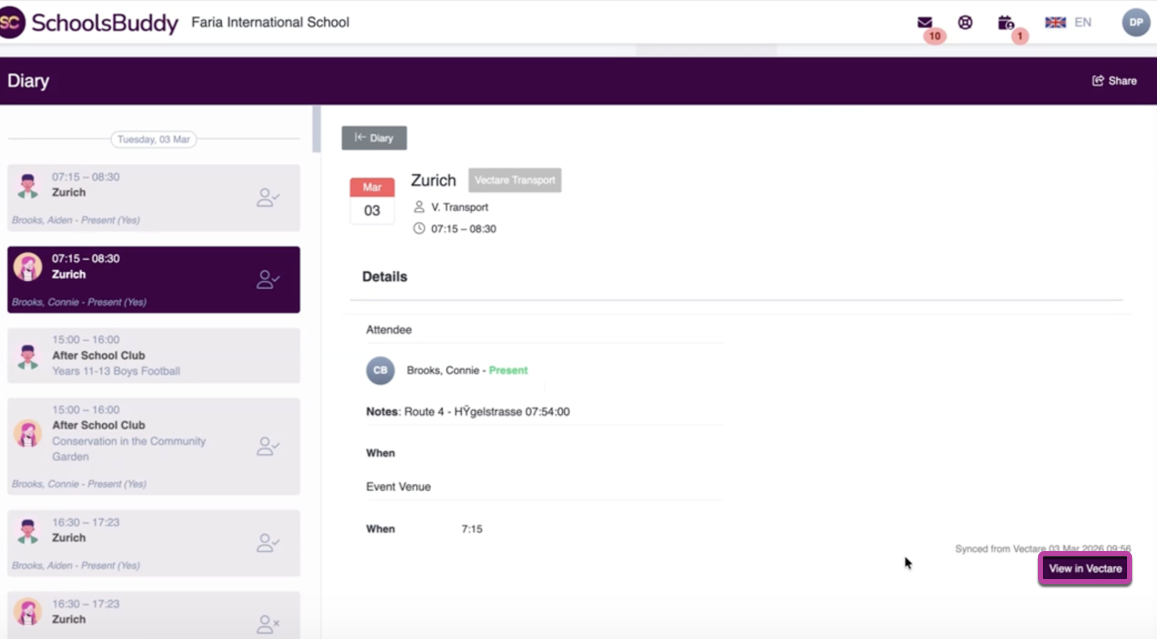Toggle attendance on Connie's selected Zurich entry
The image size is (1157, 639).
[x=267, y=280]
